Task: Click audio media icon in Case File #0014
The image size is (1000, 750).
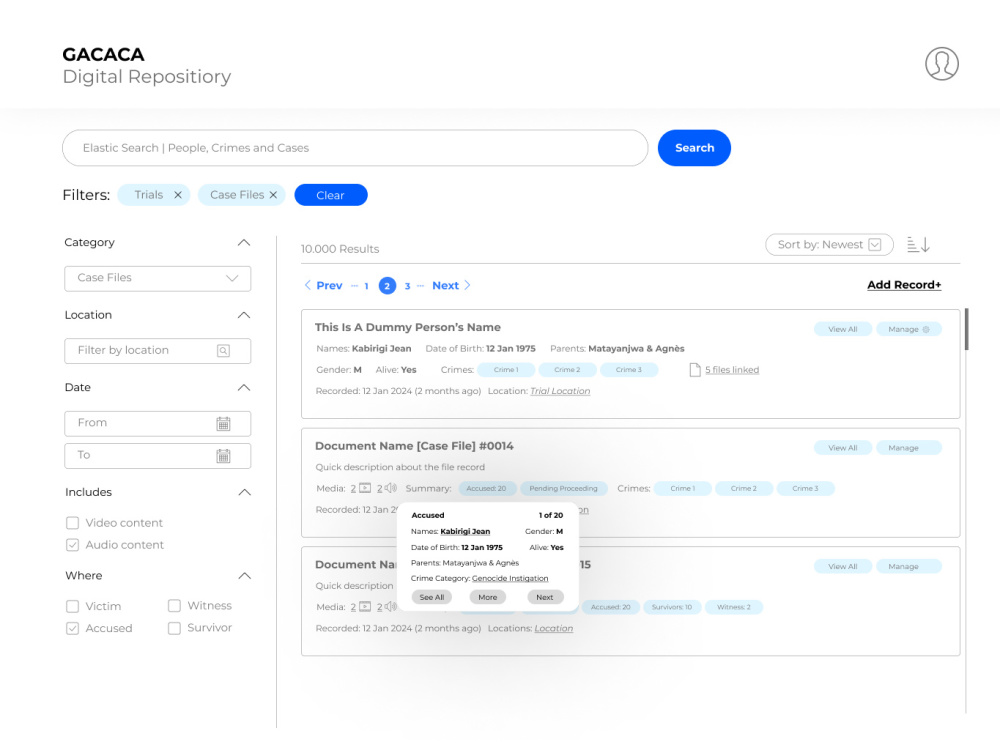Action: 390,489
